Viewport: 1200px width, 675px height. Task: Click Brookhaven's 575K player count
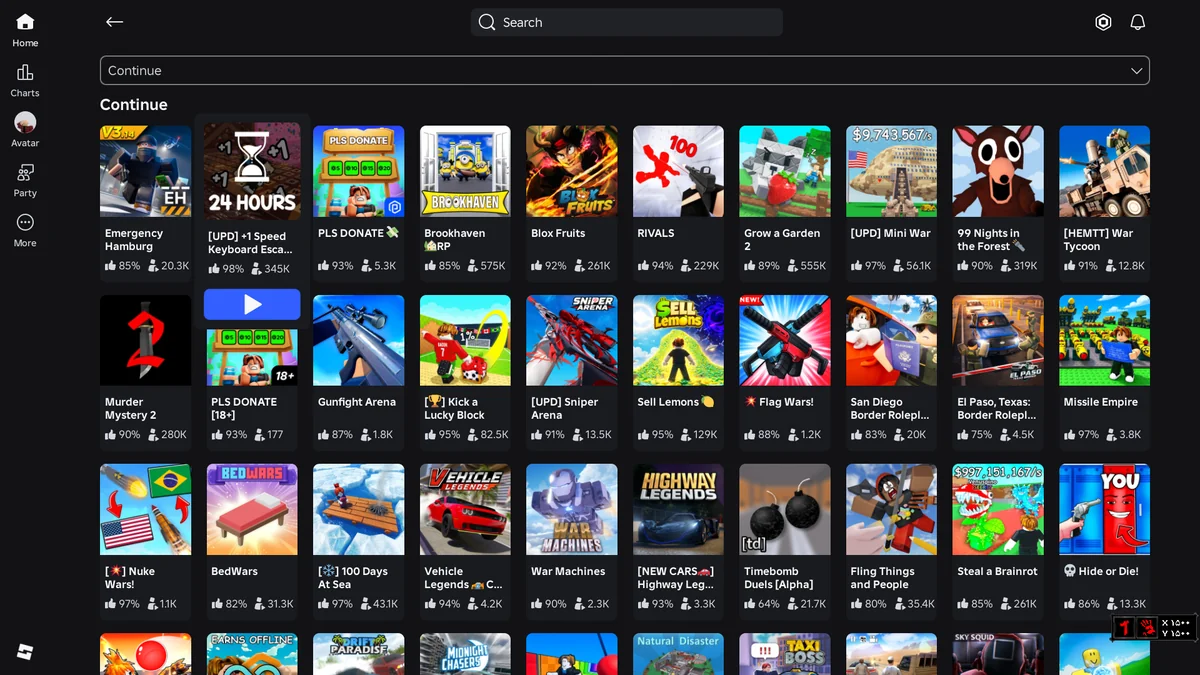[485, 266]
